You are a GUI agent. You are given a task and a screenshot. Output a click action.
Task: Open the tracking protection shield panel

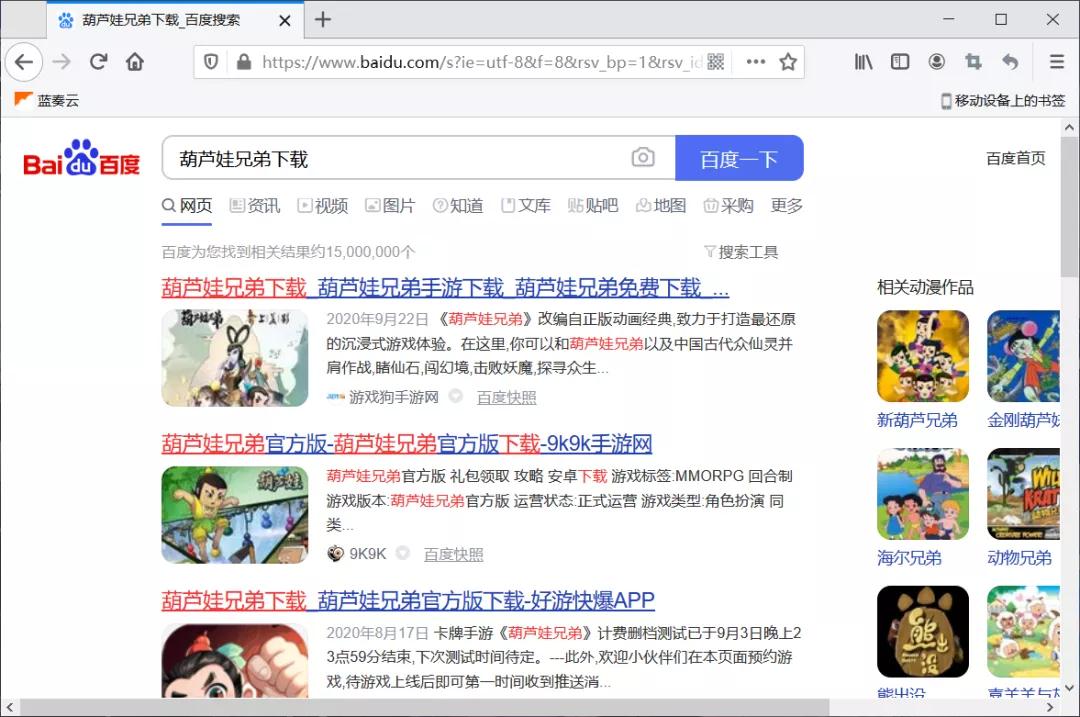coord(212,61)
